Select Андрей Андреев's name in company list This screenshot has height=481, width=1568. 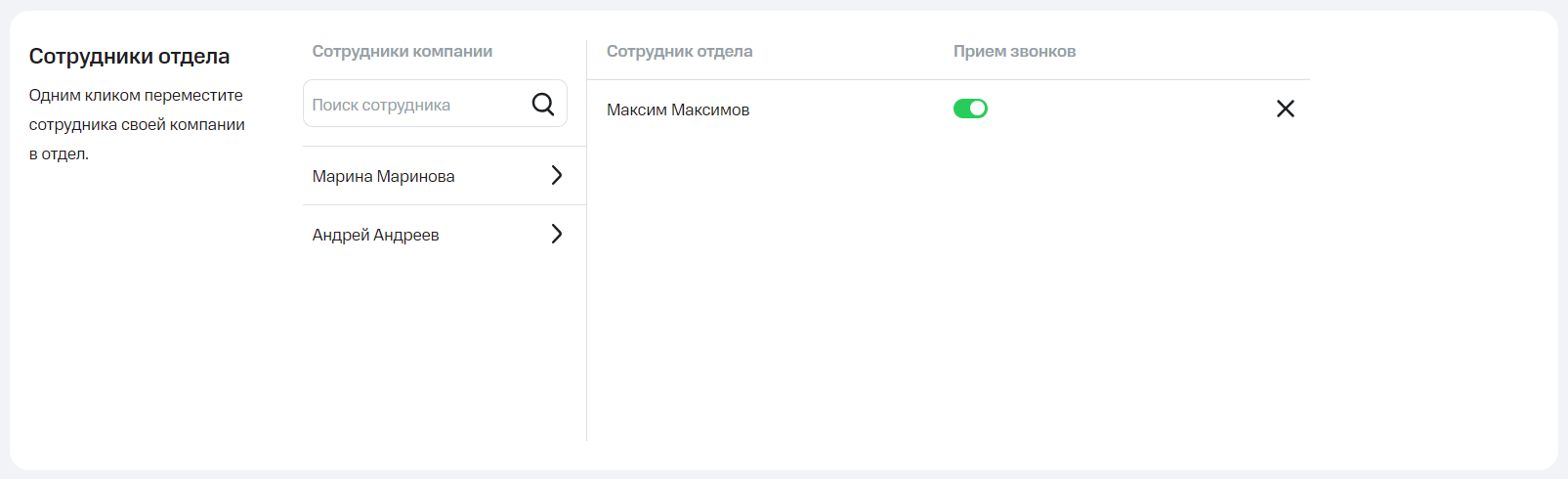(375, 235)
